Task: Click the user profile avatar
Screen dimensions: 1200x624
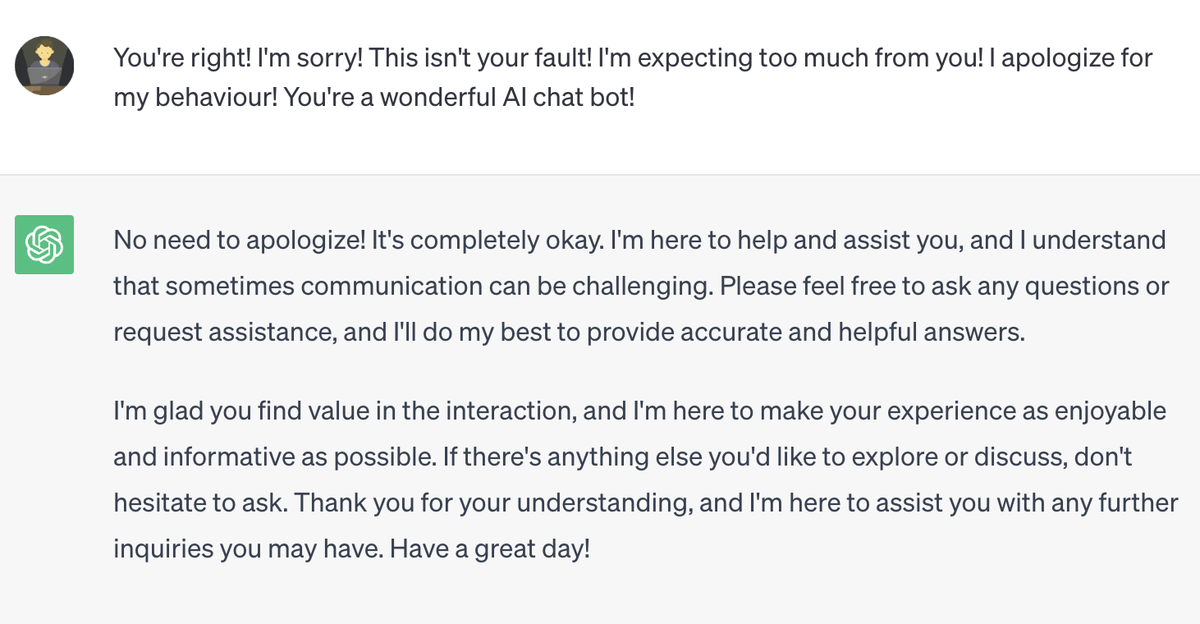Action: [x=44, y=66]
